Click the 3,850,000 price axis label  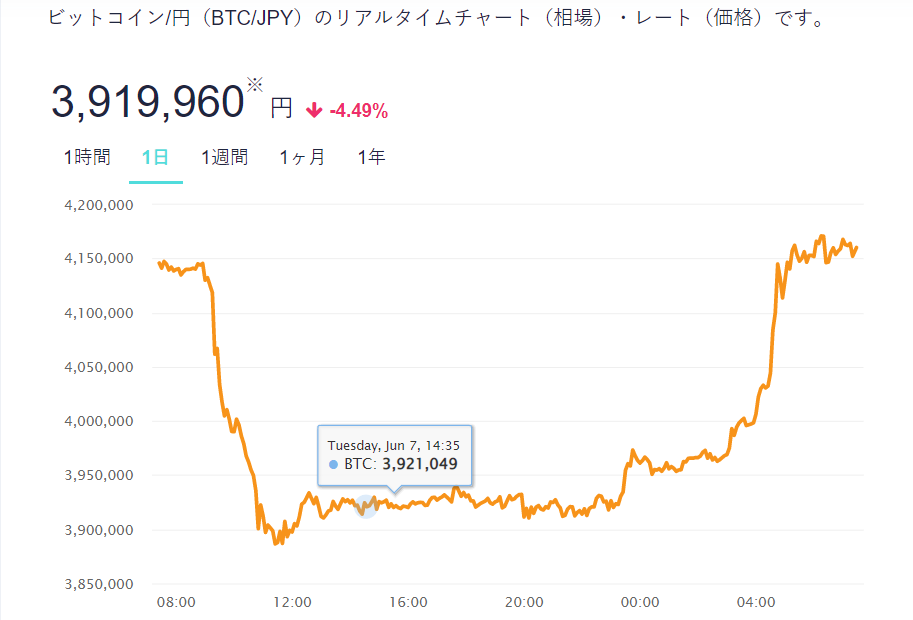tap(99, 584)
